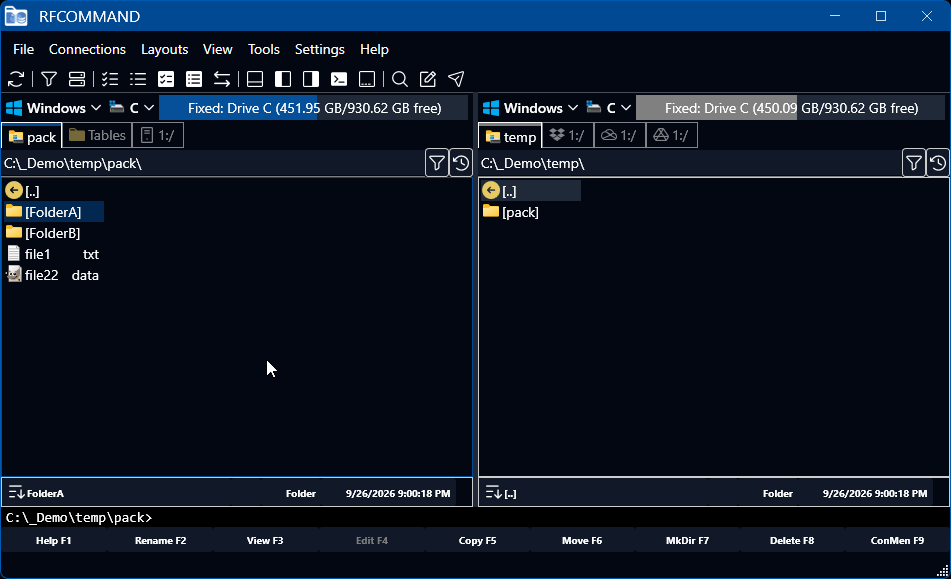Switch to the left panel 1:/ tab
951x579 pixels.
click(158, 135)
